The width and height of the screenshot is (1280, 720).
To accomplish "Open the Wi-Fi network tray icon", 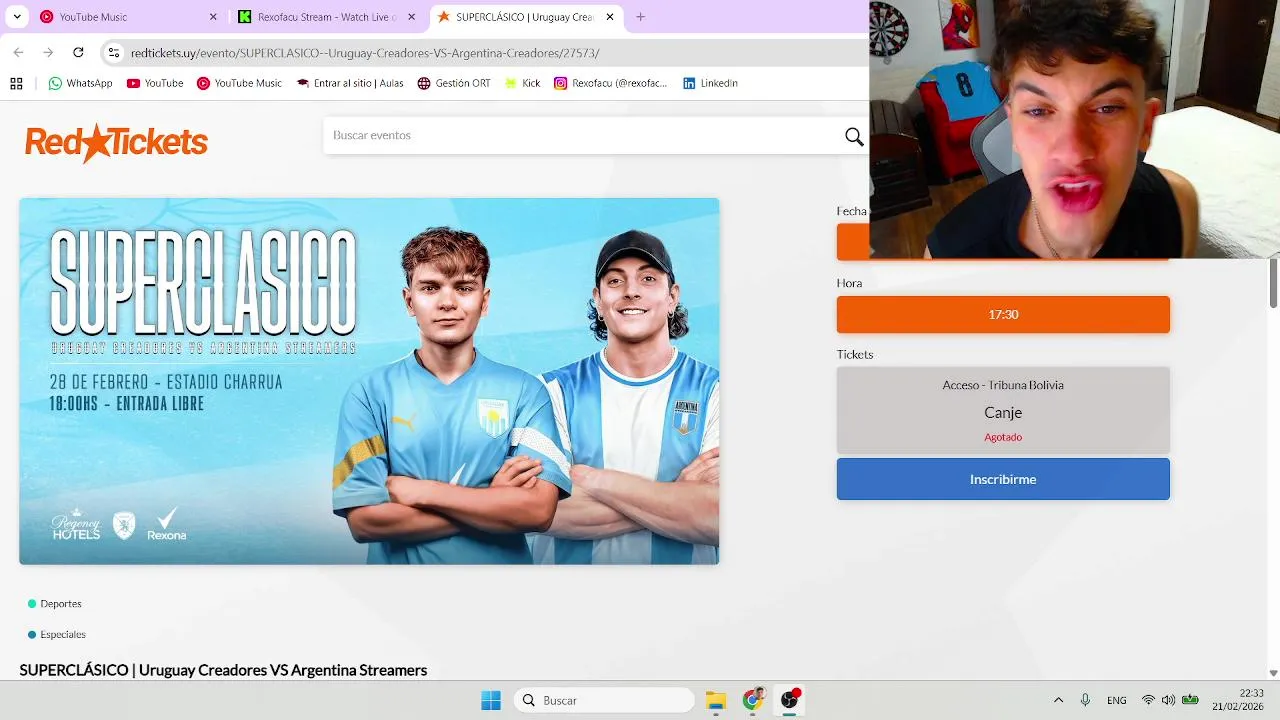I will point(1148,700).
